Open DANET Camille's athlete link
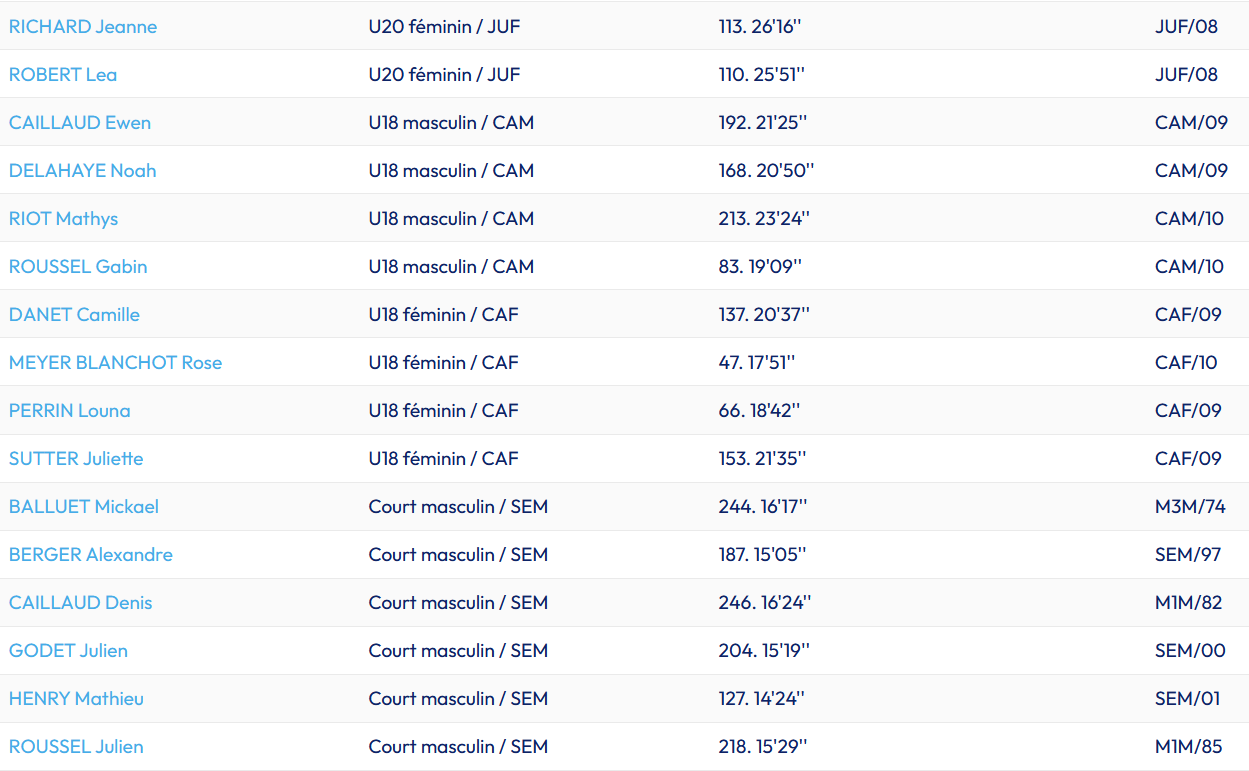This screenshot has height=771, width=1249. pos(74,315)
